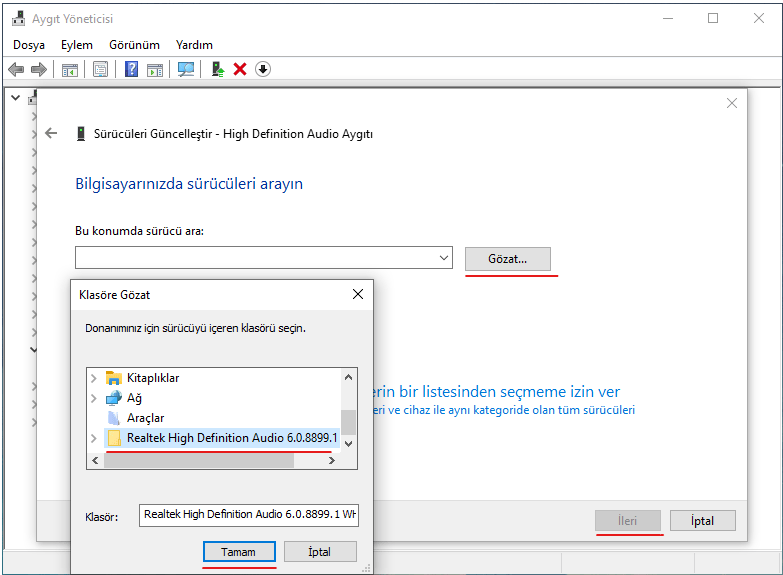Open the Eylem menu
The height and width of the screenshot is (575, 783).
click(77, 45)
